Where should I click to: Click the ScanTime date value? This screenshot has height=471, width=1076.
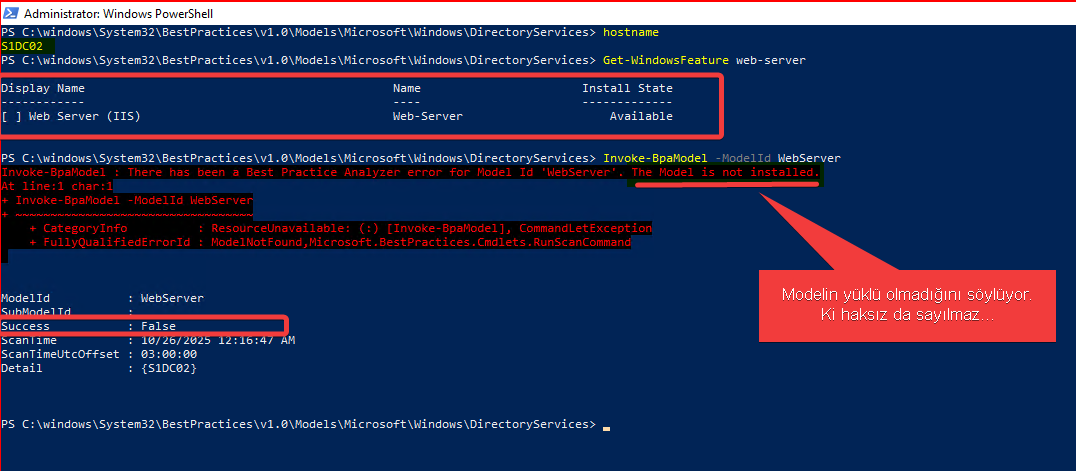click(217, 340)
